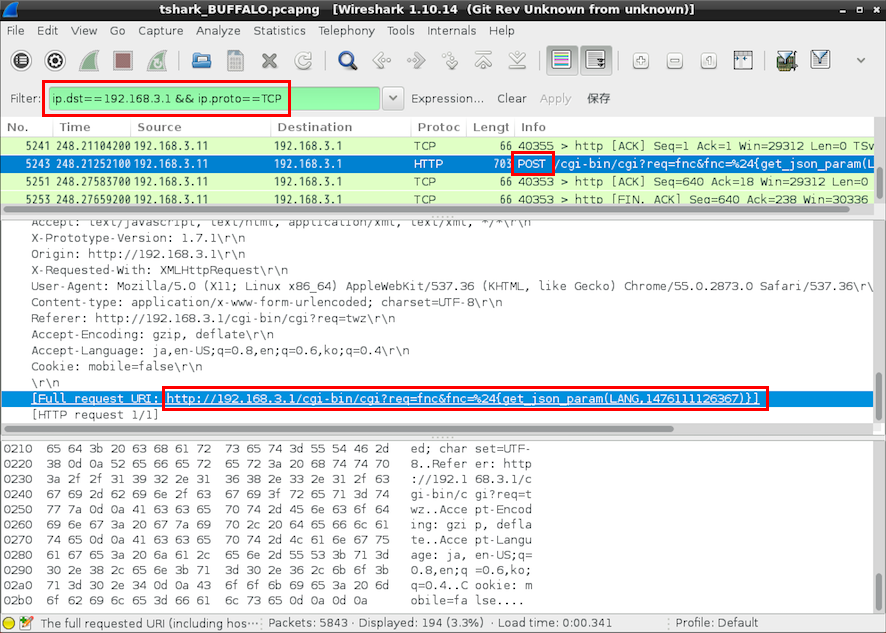Close this capture file X icon
This screenshot has width=886, height=633.
pyautogui.click(x=270, y=60)
